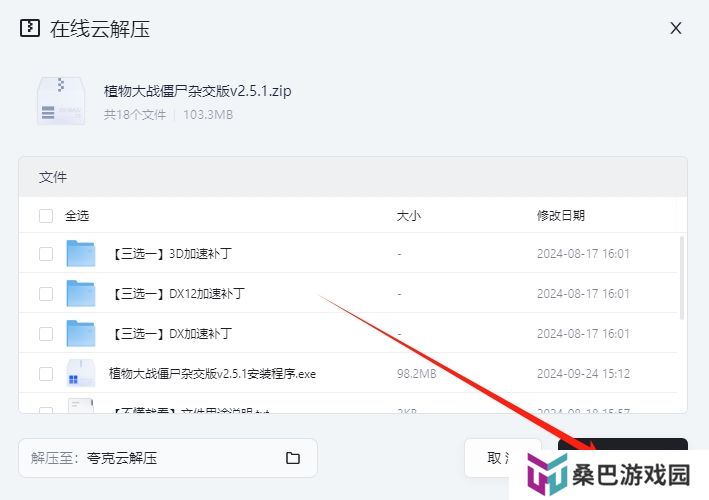Click the exe installer file icon

point(81,373)
